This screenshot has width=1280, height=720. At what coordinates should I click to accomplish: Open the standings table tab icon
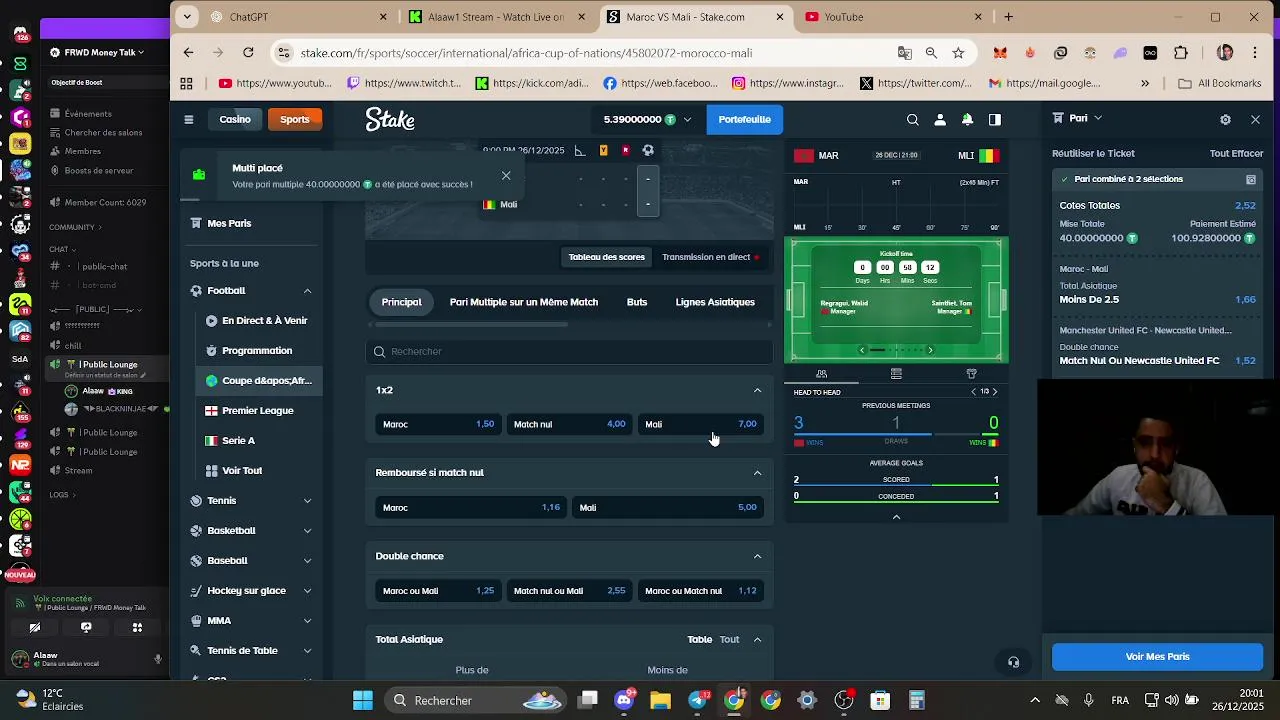click(896, 374)
